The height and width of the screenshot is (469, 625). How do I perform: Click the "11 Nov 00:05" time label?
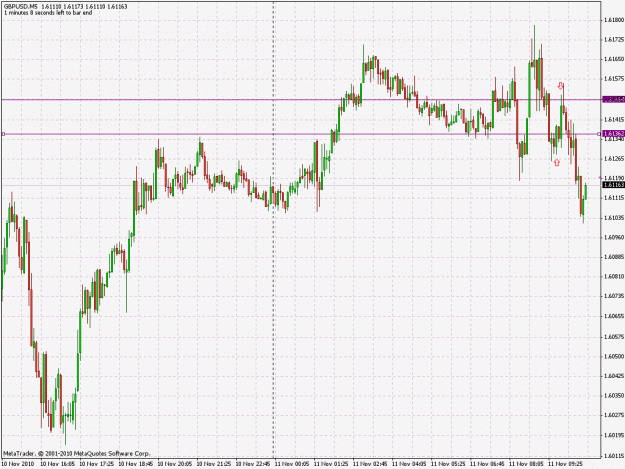click(x=292, y=464)
